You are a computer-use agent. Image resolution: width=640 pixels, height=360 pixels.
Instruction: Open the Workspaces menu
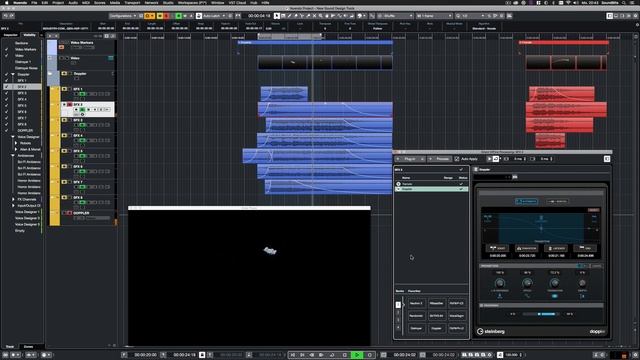(x=192, y=2)
